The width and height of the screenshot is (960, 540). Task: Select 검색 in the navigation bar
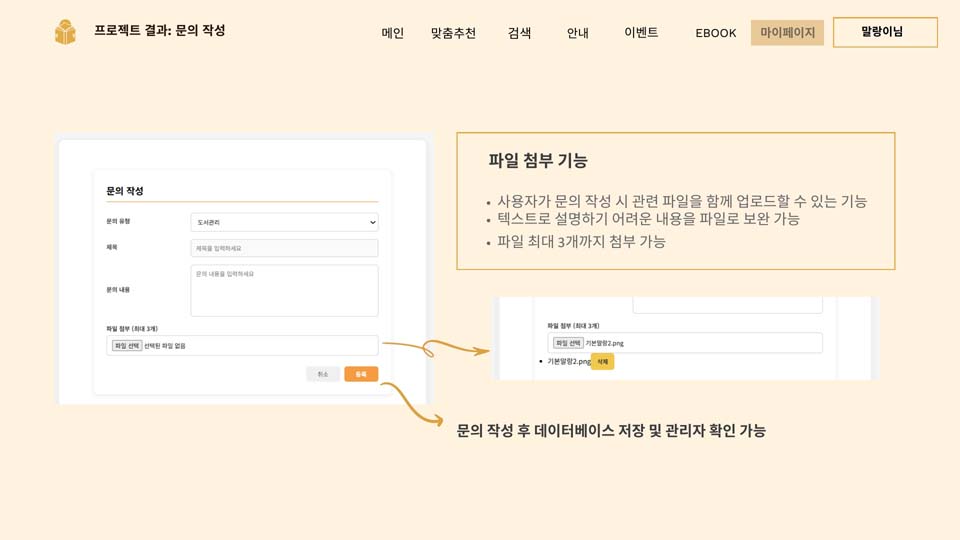pos(519,33)
